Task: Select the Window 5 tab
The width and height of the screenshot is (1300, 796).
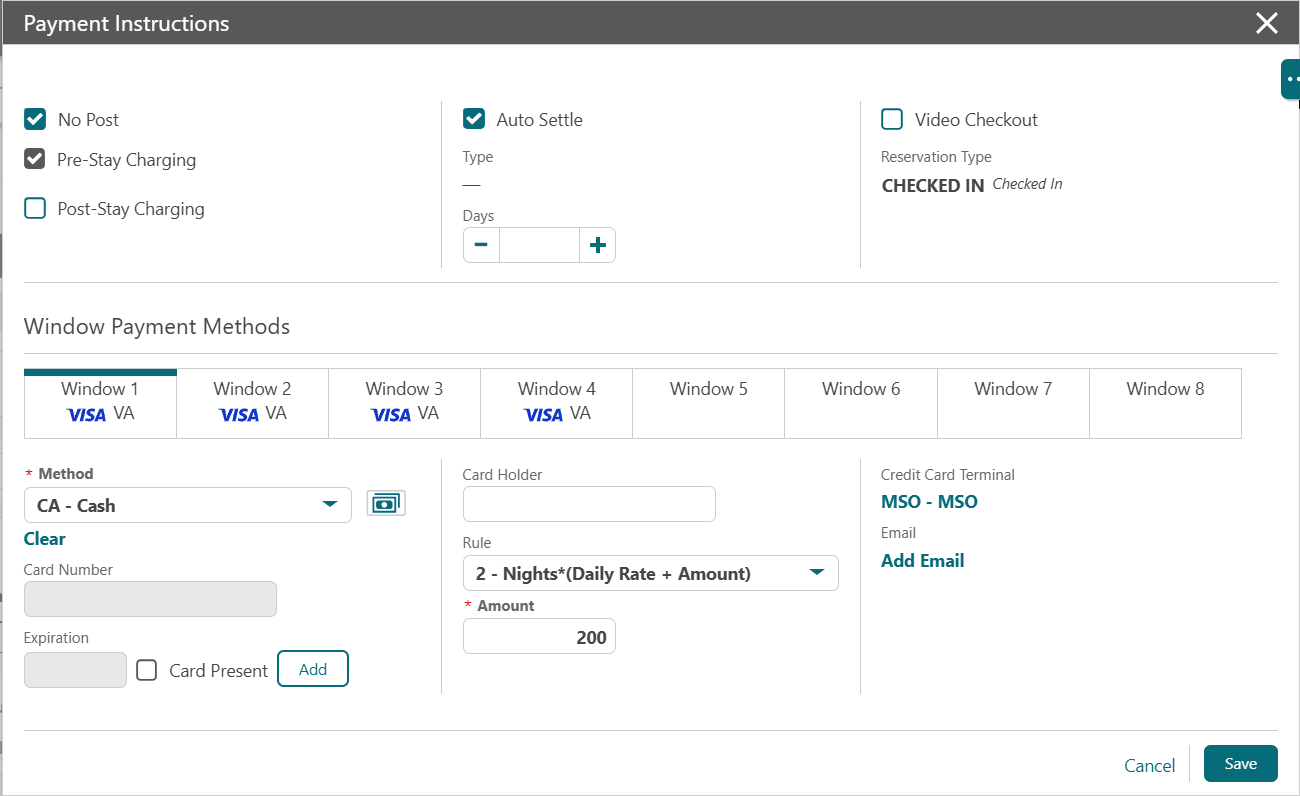Action: (708, 402)
